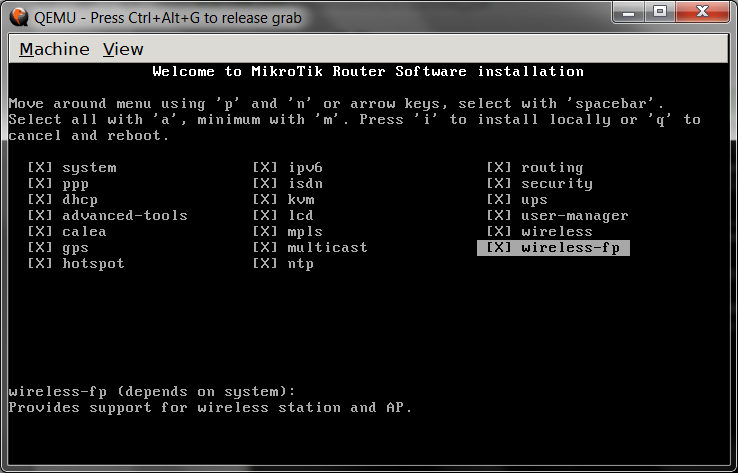Minimize the QEMU window
This screenshot has height=473, width=738.
[628, 12]
